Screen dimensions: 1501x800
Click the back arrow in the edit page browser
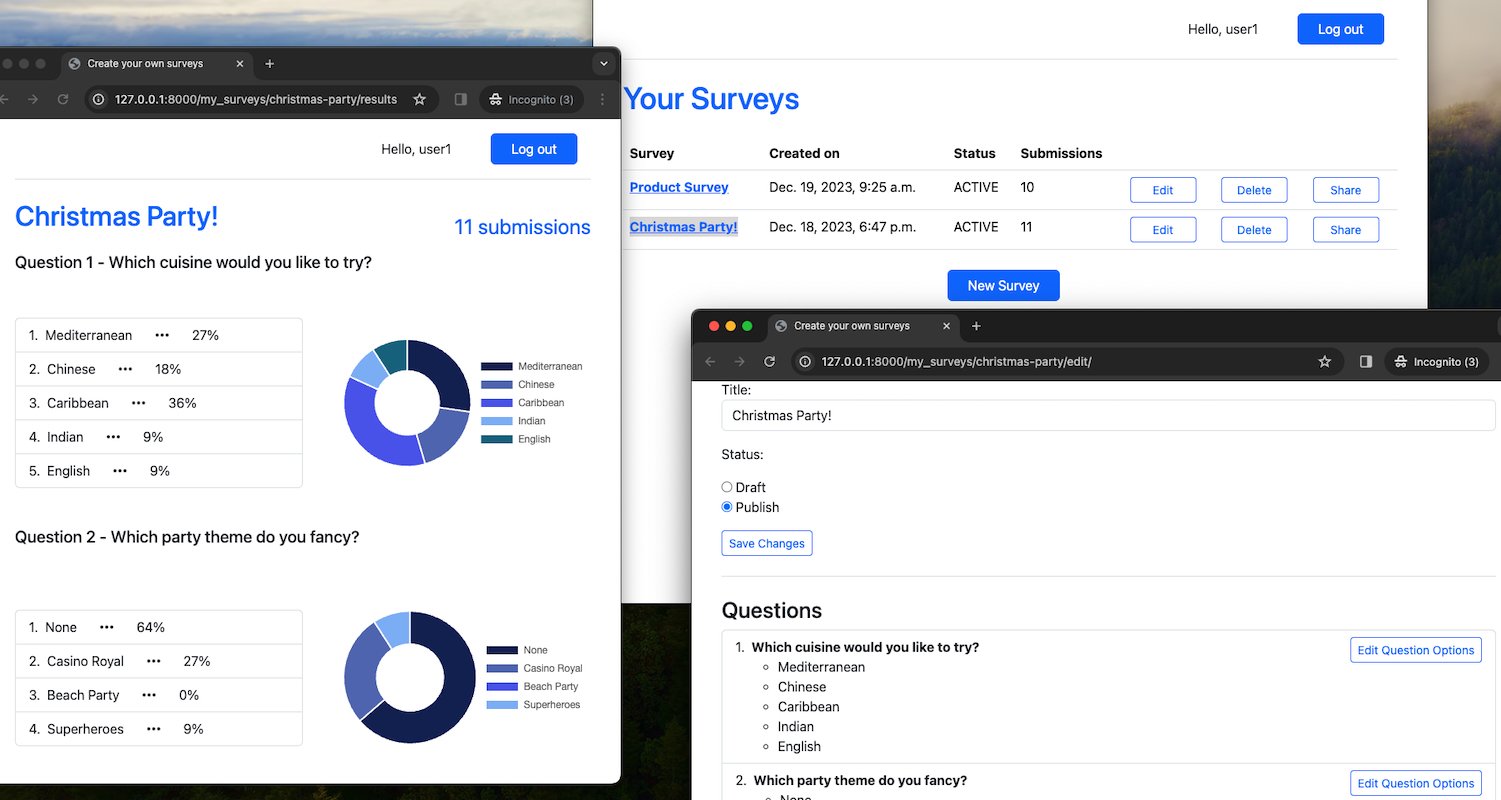point(711,362)
